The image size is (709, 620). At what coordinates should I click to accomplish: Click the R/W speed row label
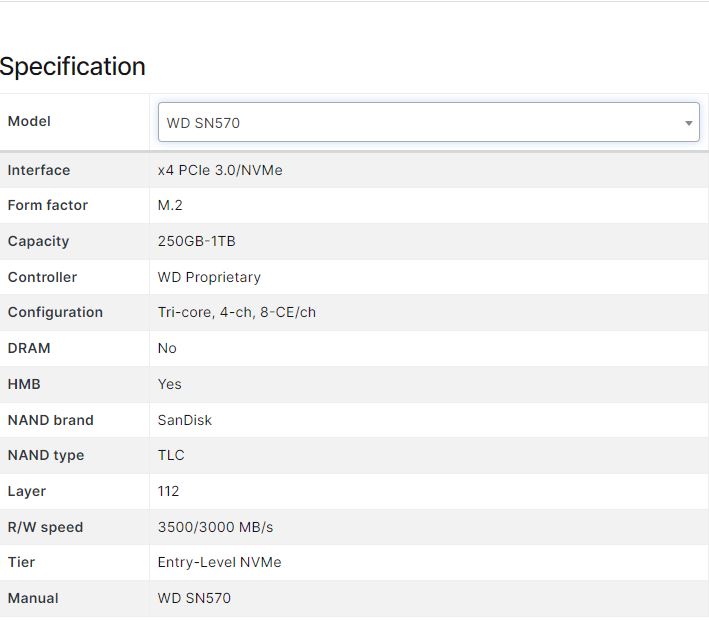tap(46, 527)
